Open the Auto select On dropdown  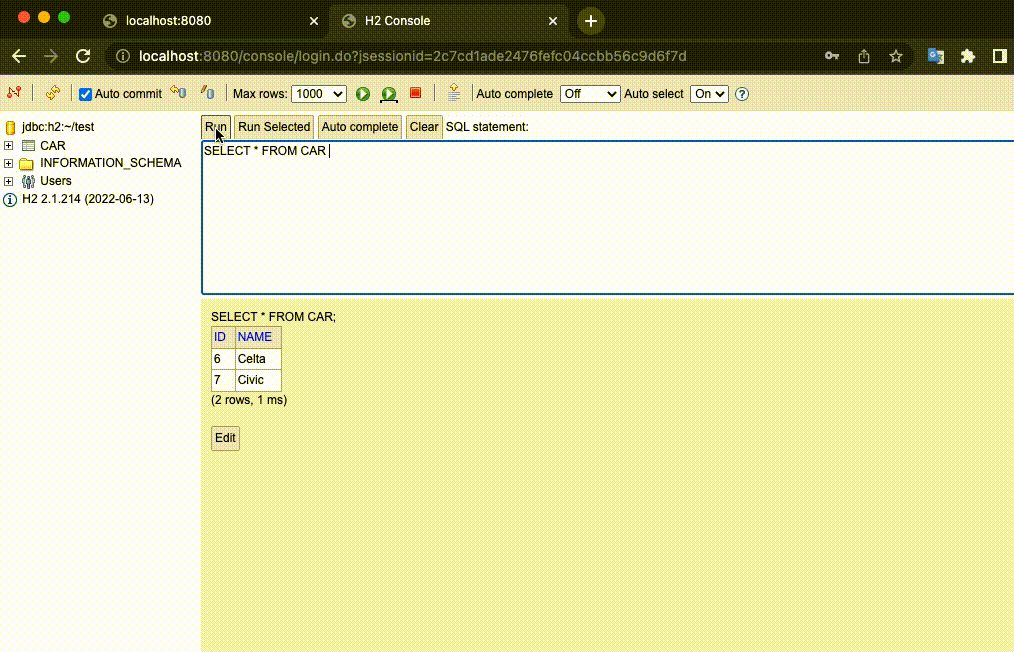709,94
